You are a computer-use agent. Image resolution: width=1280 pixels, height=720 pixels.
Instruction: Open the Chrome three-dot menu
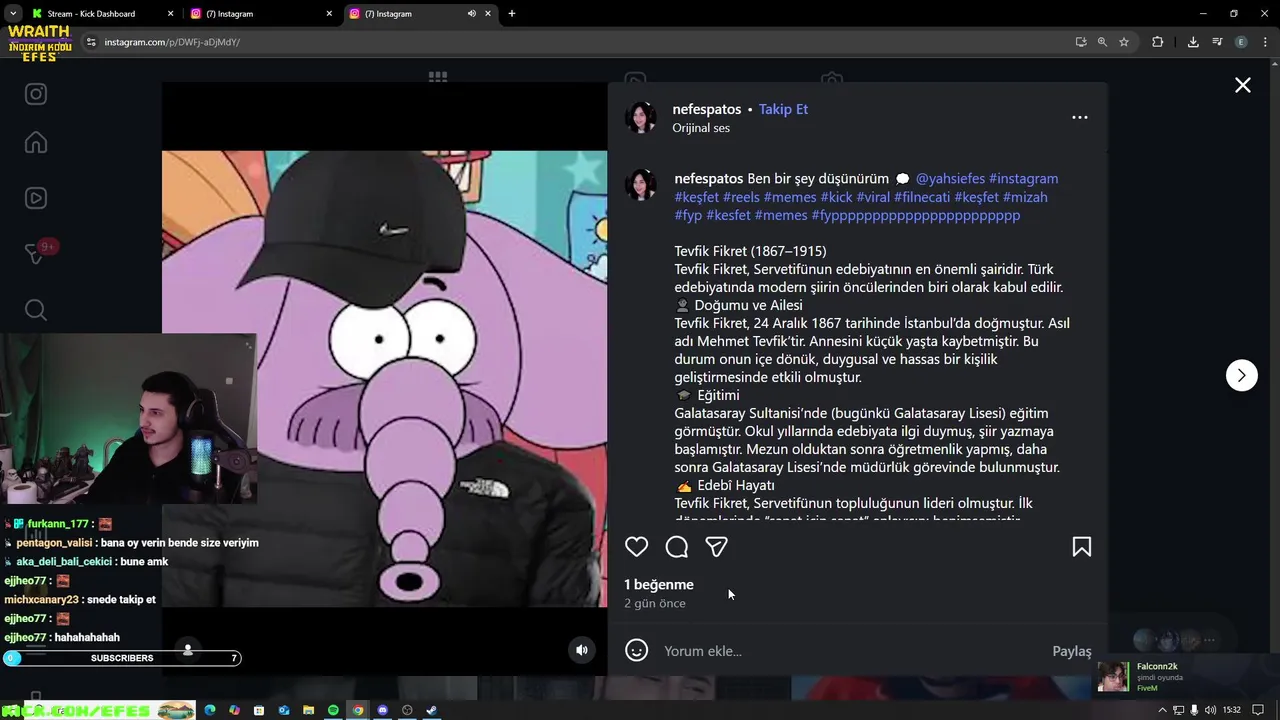[1265, 42]
